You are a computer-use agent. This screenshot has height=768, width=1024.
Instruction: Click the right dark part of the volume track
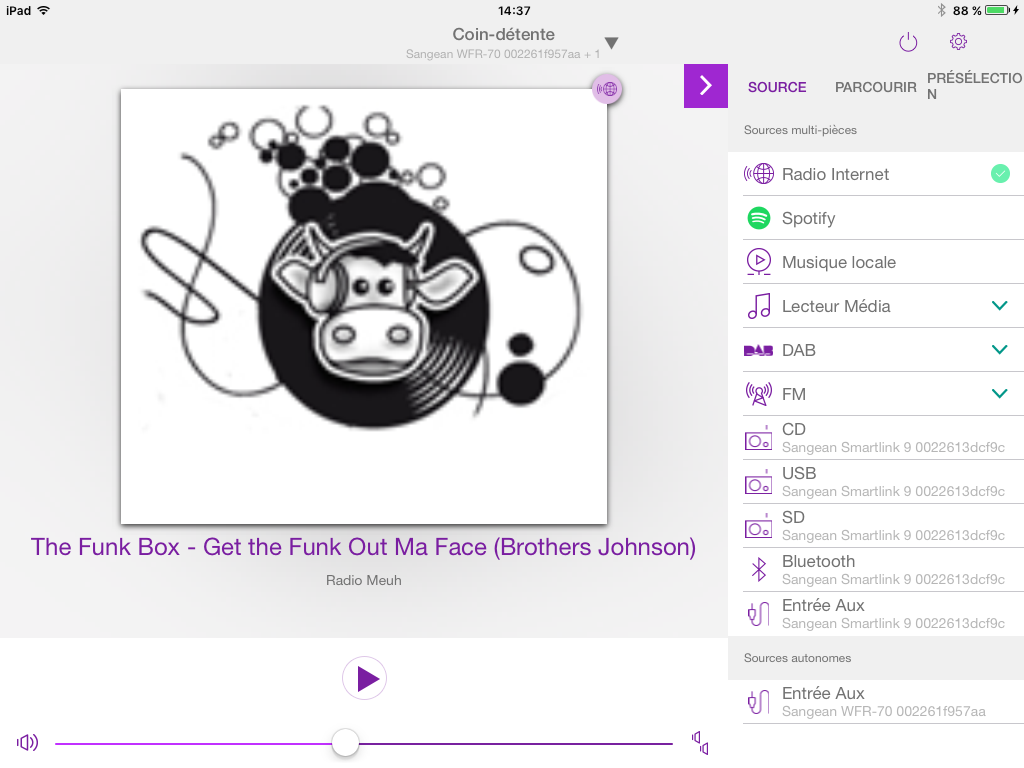pos(516,743)
